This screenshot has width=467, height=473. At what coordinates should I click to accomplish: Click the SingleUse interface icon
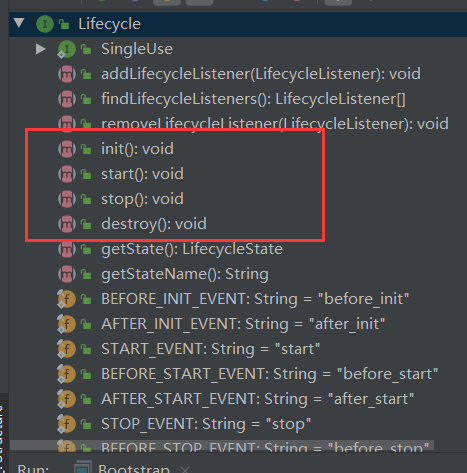pos(66,49)
